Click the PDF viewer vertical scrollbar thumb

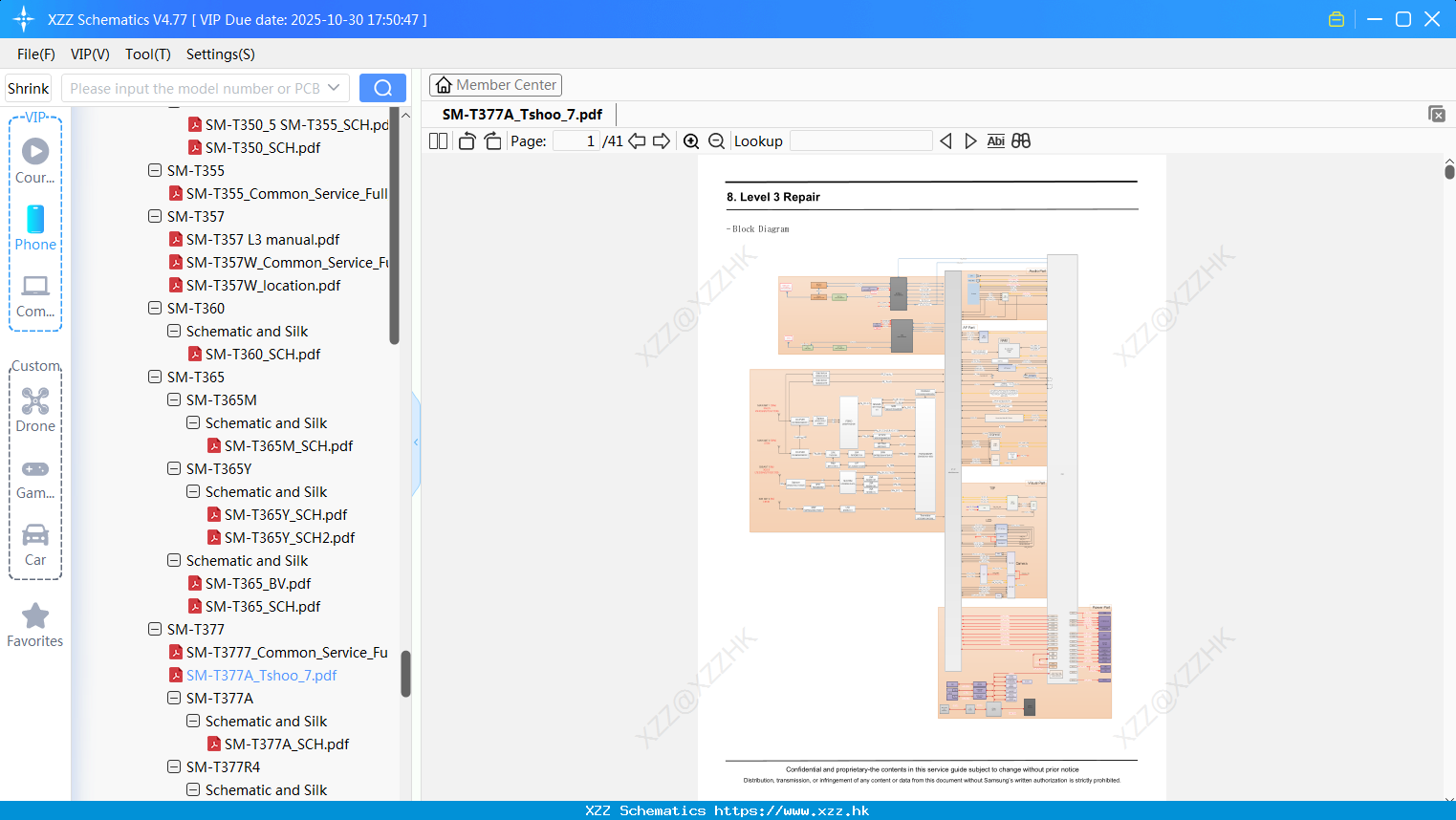click(1449, 171)
